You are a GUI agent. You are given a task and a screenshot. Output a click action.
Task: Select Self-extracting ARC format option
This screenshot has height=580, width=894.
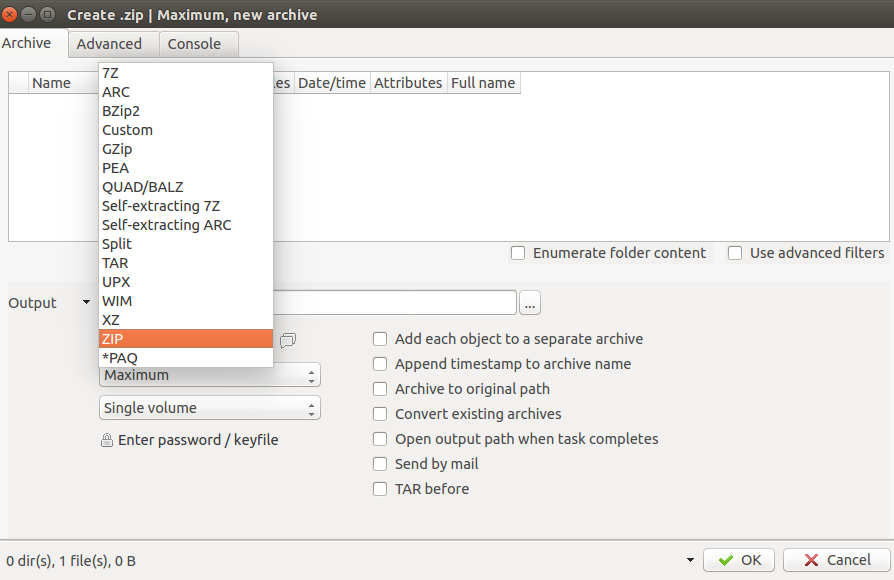(186, 225)
